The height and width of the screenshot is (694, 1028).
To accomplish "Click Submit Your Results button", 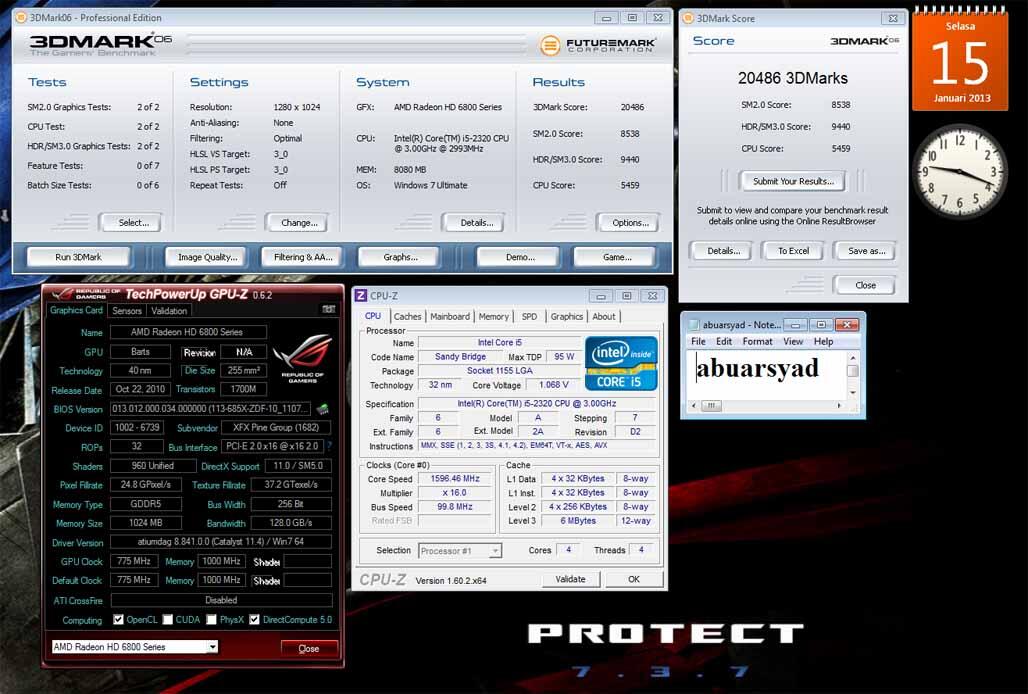I will click(x=793, y=181).
